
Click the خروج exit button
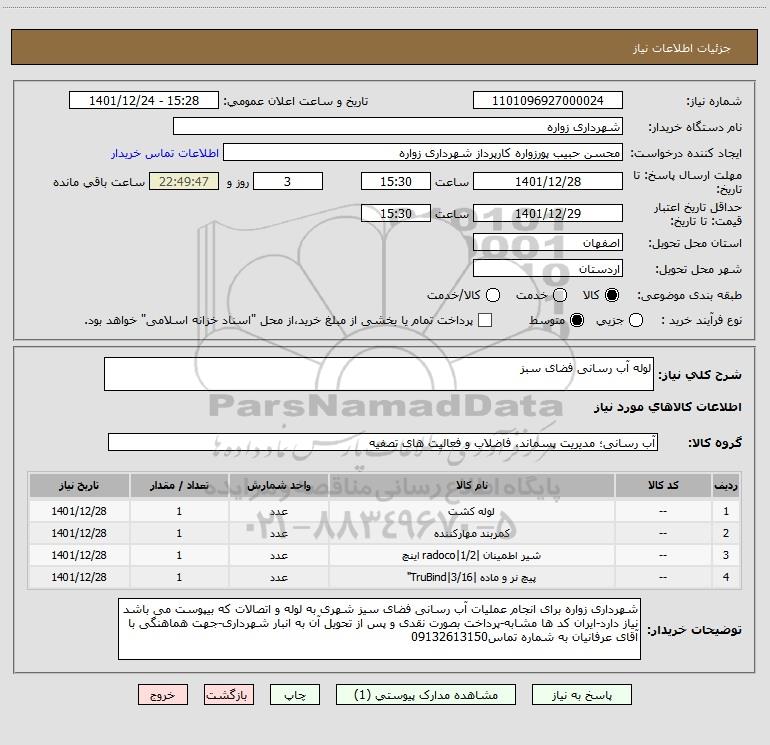[163, 695]
